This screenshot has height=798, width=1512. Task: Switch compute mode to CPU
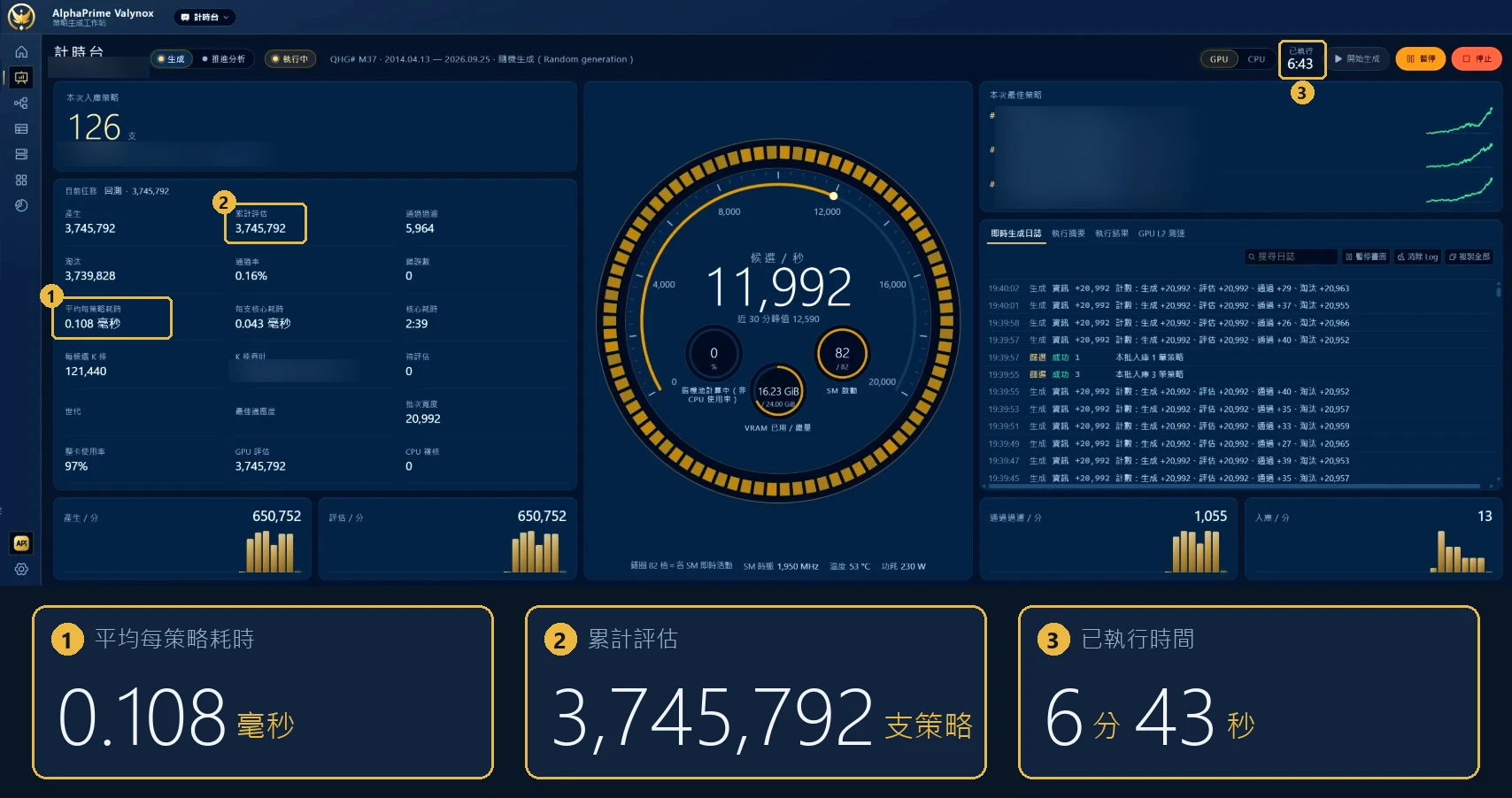[1256, 59]
